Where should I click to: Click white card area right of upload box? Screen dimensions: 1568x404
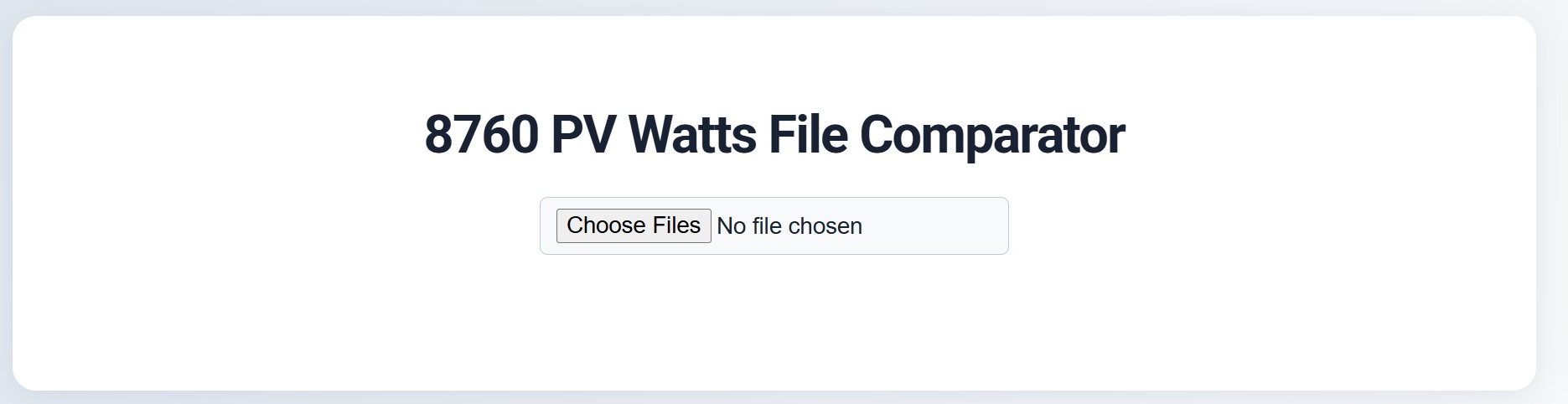(x=1257, y=226)
